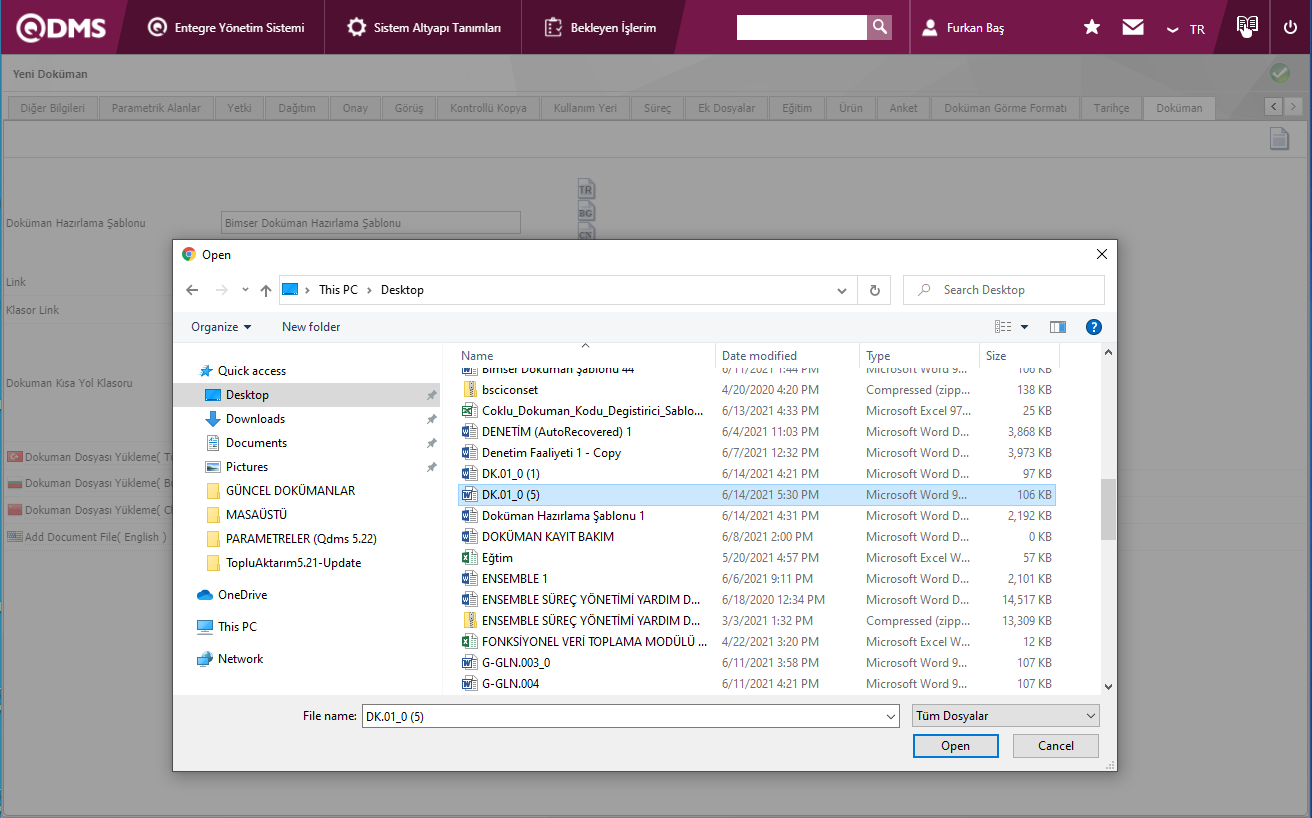
Task: Open the TR language selector
Action: 1186,29
